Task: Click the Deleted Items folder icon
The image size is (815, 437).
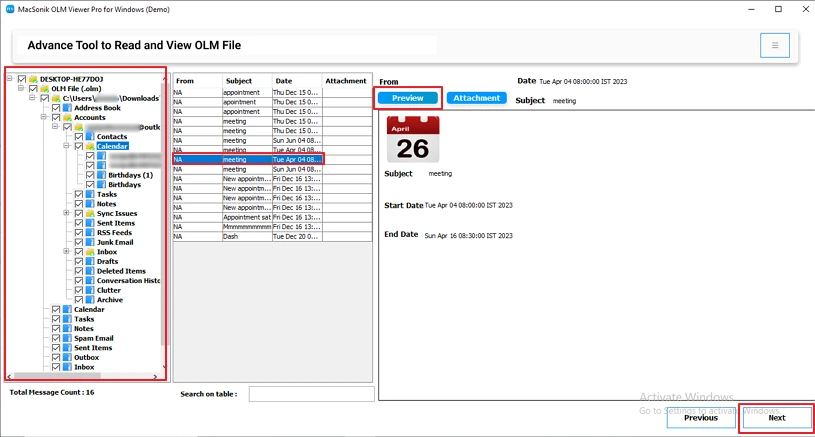Action: [x=90, y=271]
